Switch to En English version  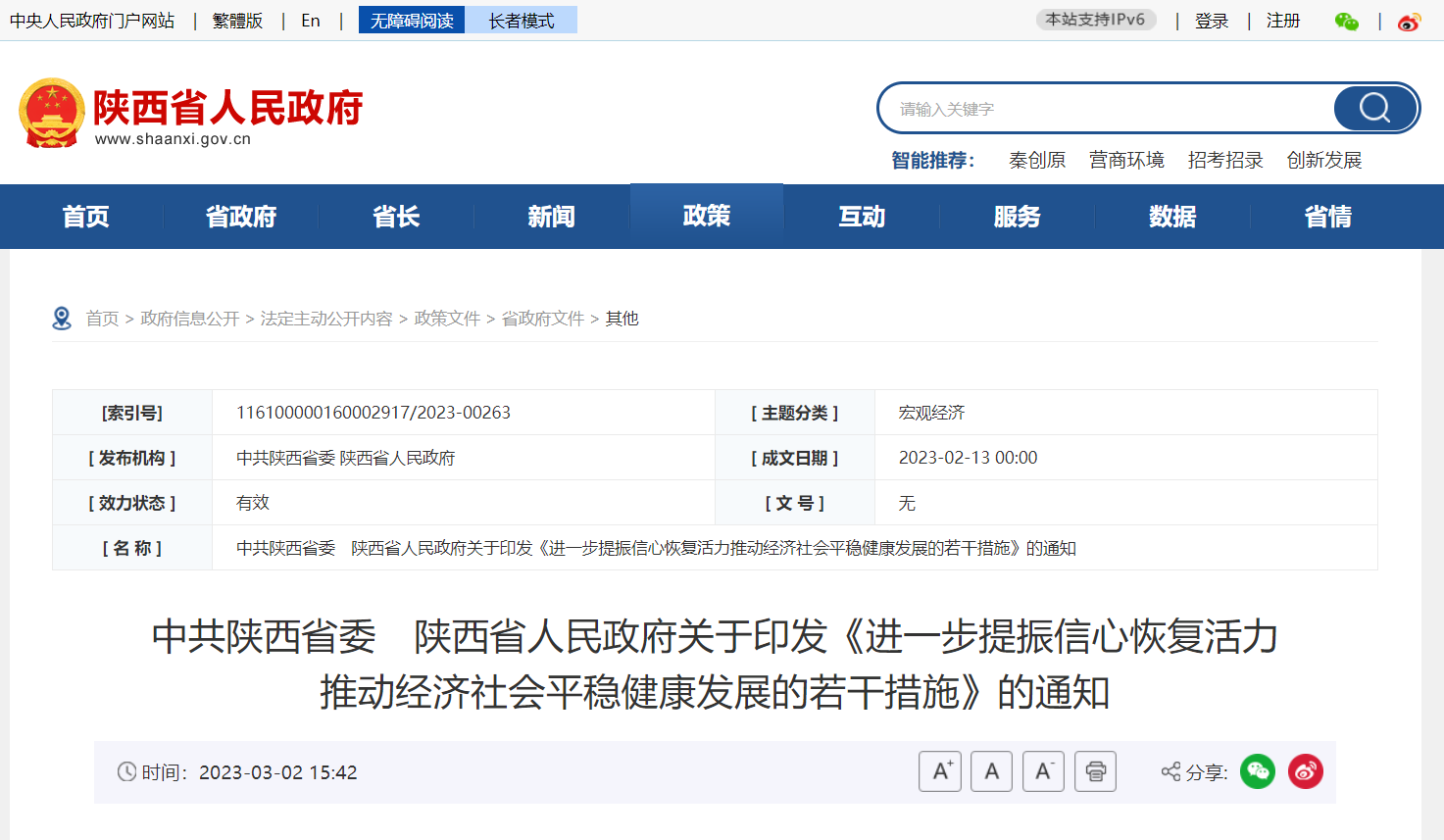coord(311,21)
